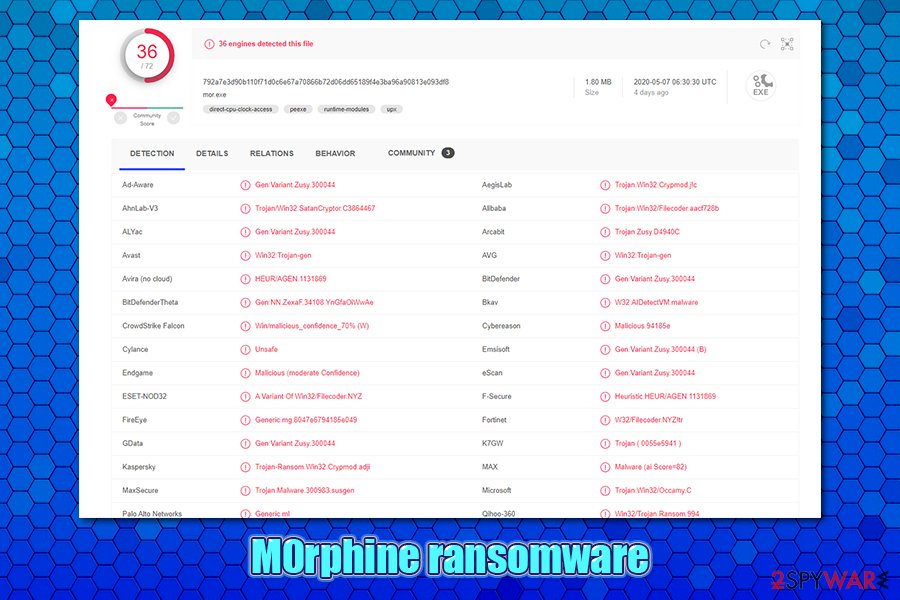
Task: Click the peexe tag
Action: [298, 109]
